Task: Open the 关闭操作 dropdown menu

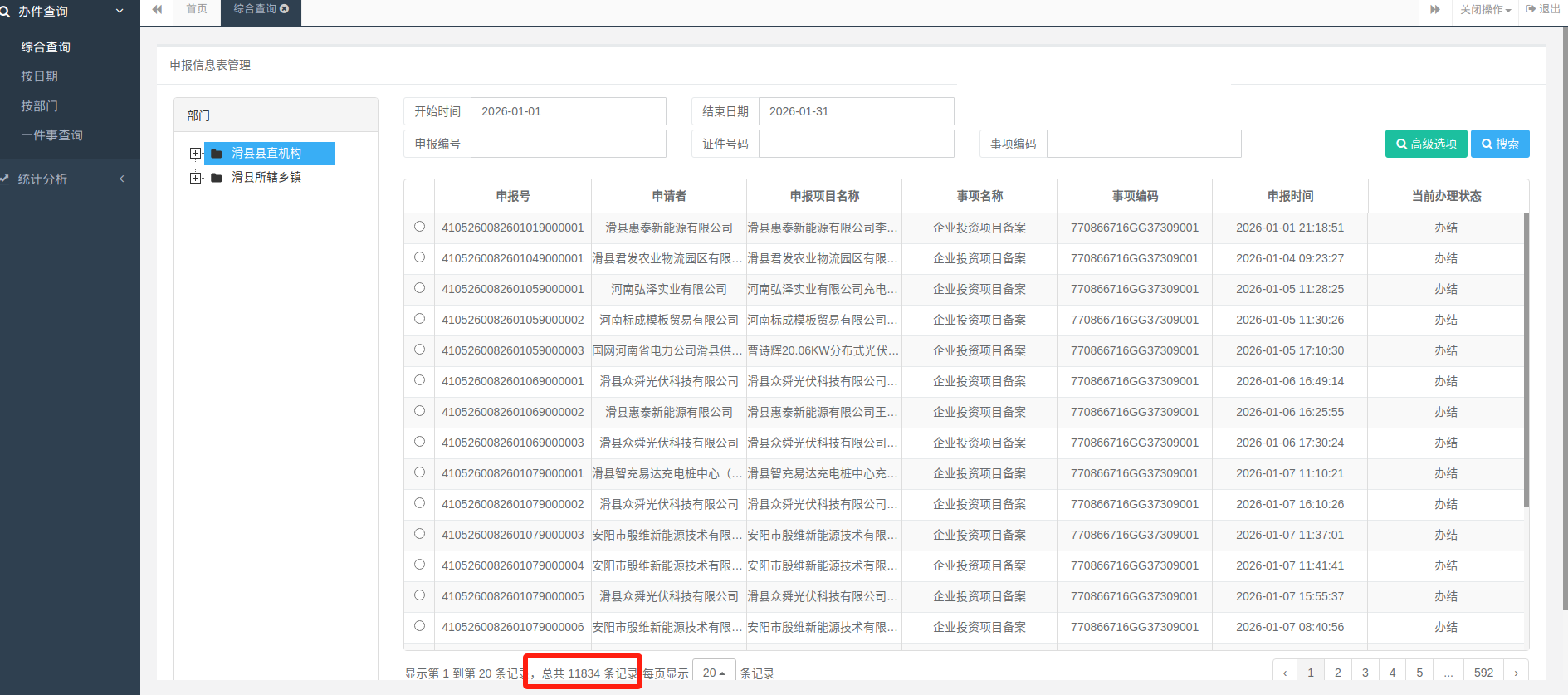Action: (1485, 10)
